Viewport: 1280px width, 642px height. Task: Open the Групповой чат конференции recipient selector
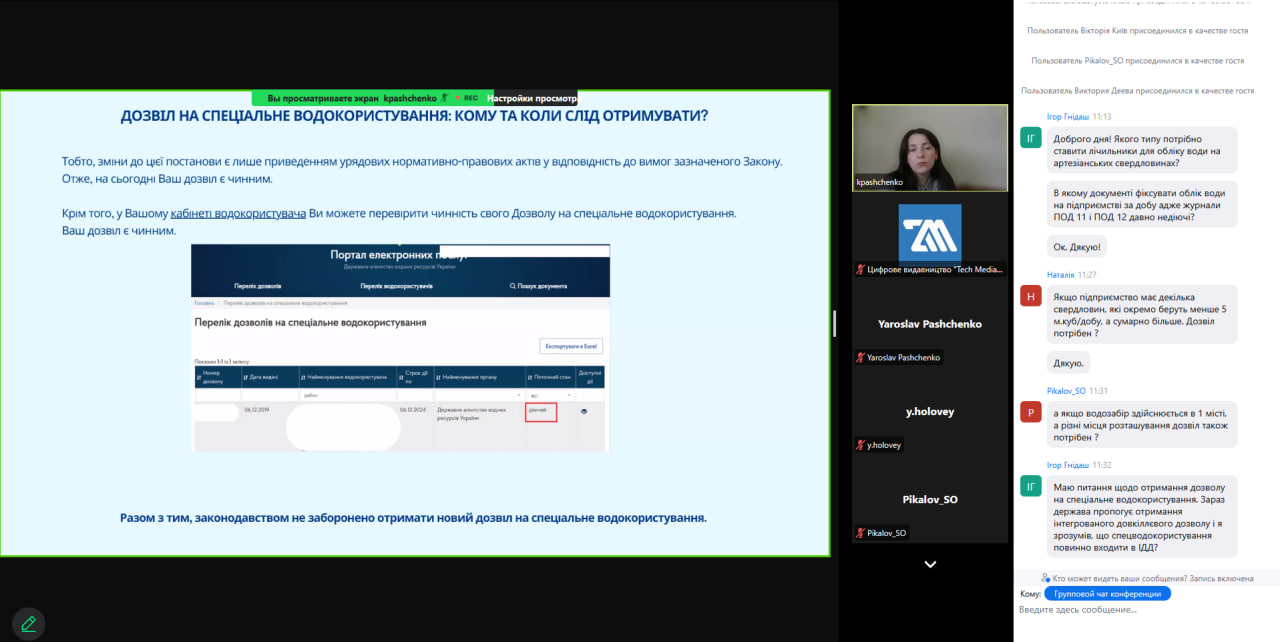click(x=1107, y=594)
